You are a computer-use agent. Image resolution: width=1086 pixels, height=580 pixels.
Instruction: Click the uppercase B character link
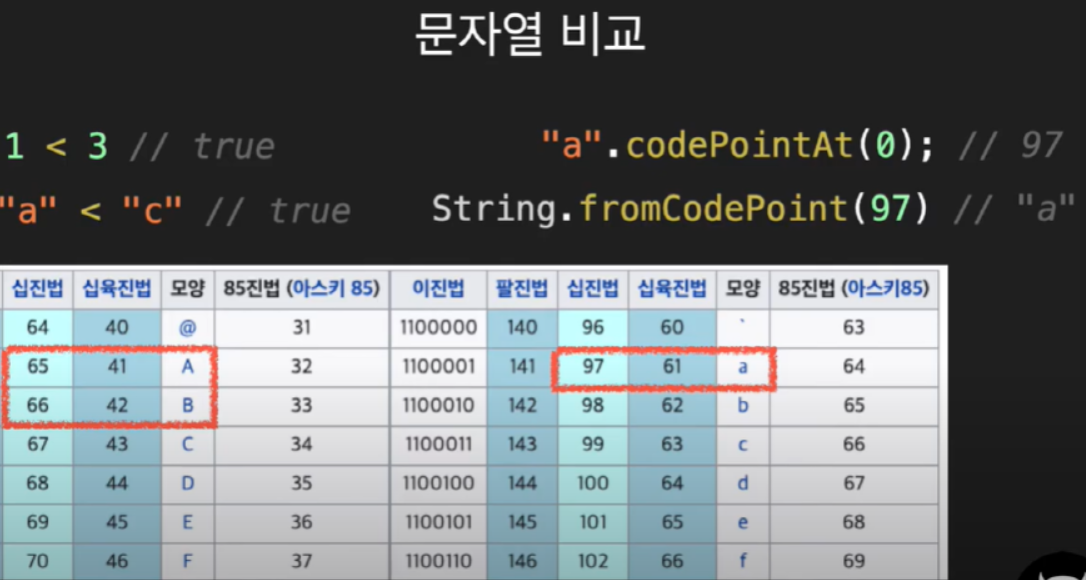point(188,405)
